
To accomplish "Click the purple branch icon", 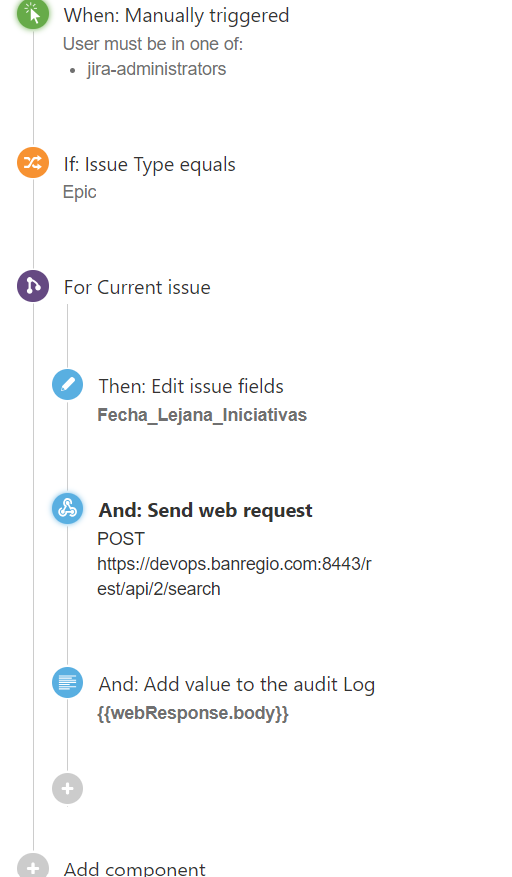I will [x=33, y=286].
